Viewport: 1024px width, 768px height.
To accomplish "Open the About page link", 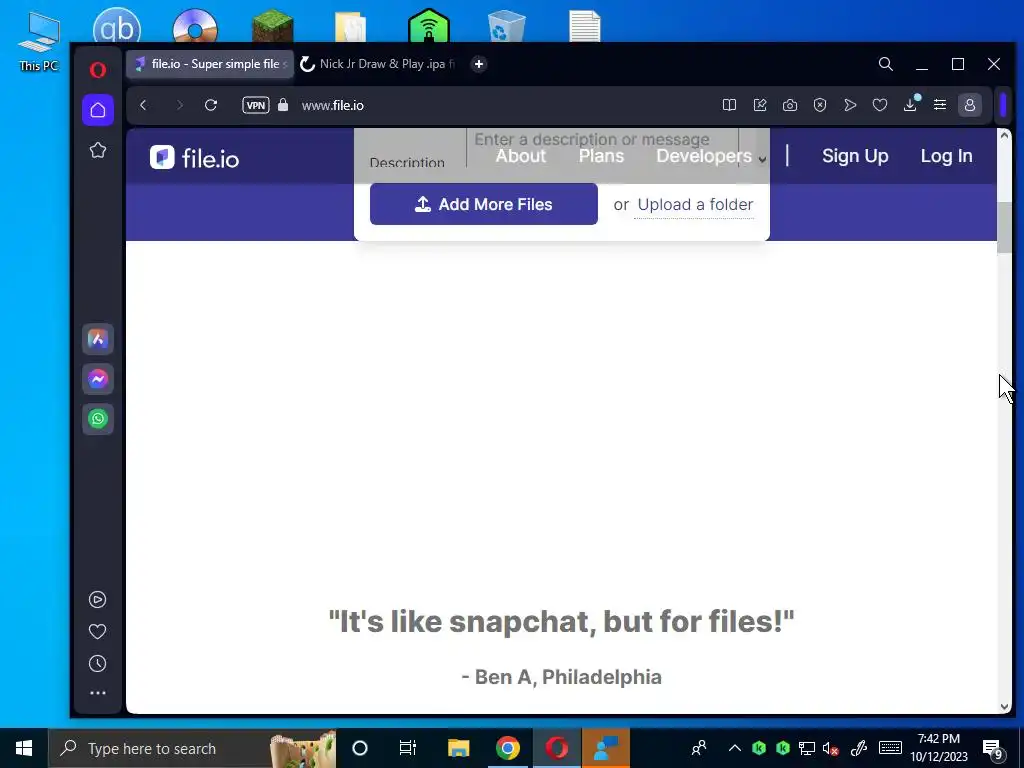I will pyautogui.click(x=520, y=156).
